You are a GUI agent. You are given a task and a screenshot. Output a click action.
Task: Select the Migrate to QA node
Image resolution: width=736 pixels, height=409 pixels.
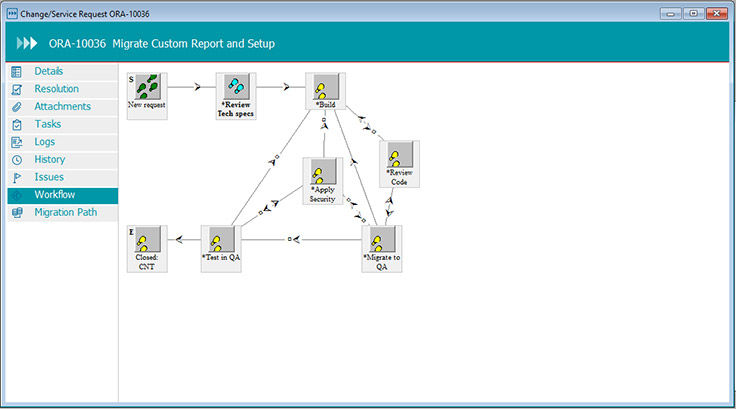(382, 249)
